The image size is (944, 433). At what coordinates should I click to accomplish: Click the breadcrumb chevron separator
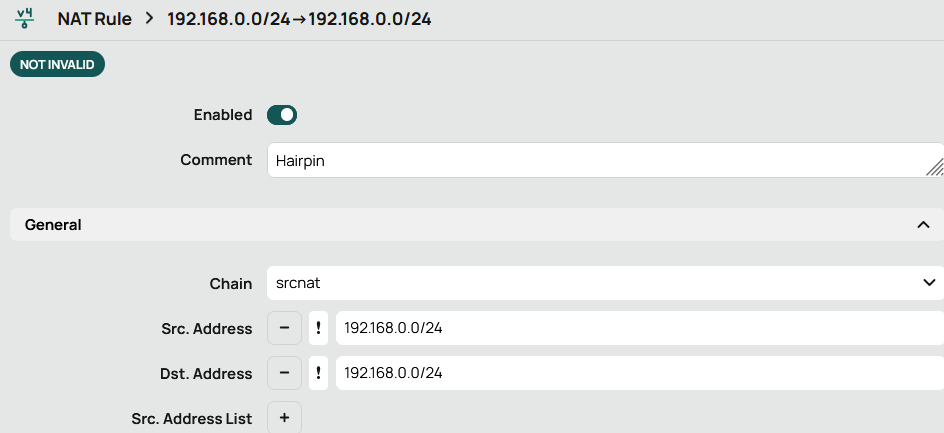pyautogui.click(x=149, y=19)
